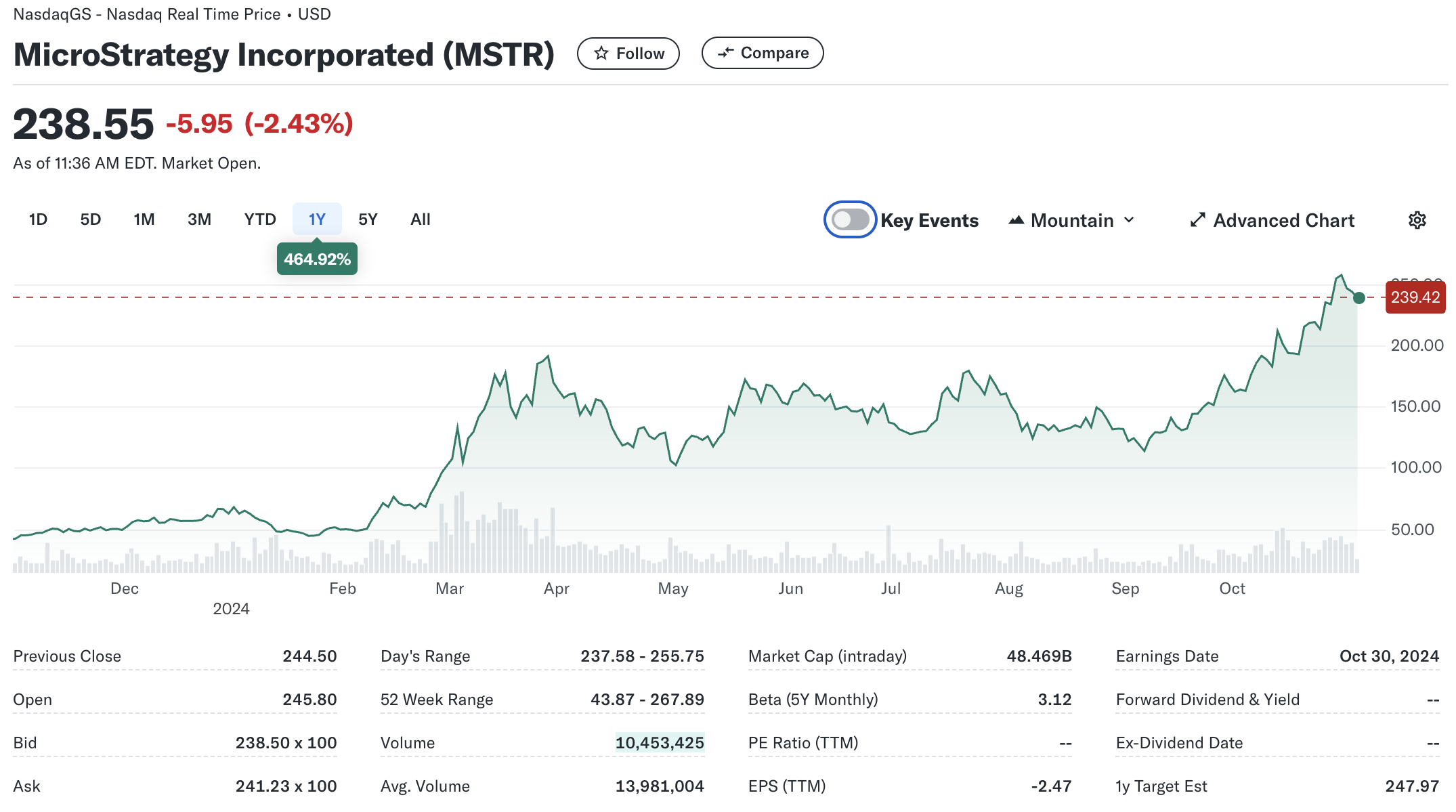1456x812 pixels.
Task: Click the 464.92% gain tooltip badge
Action: (x=317, y=259)
